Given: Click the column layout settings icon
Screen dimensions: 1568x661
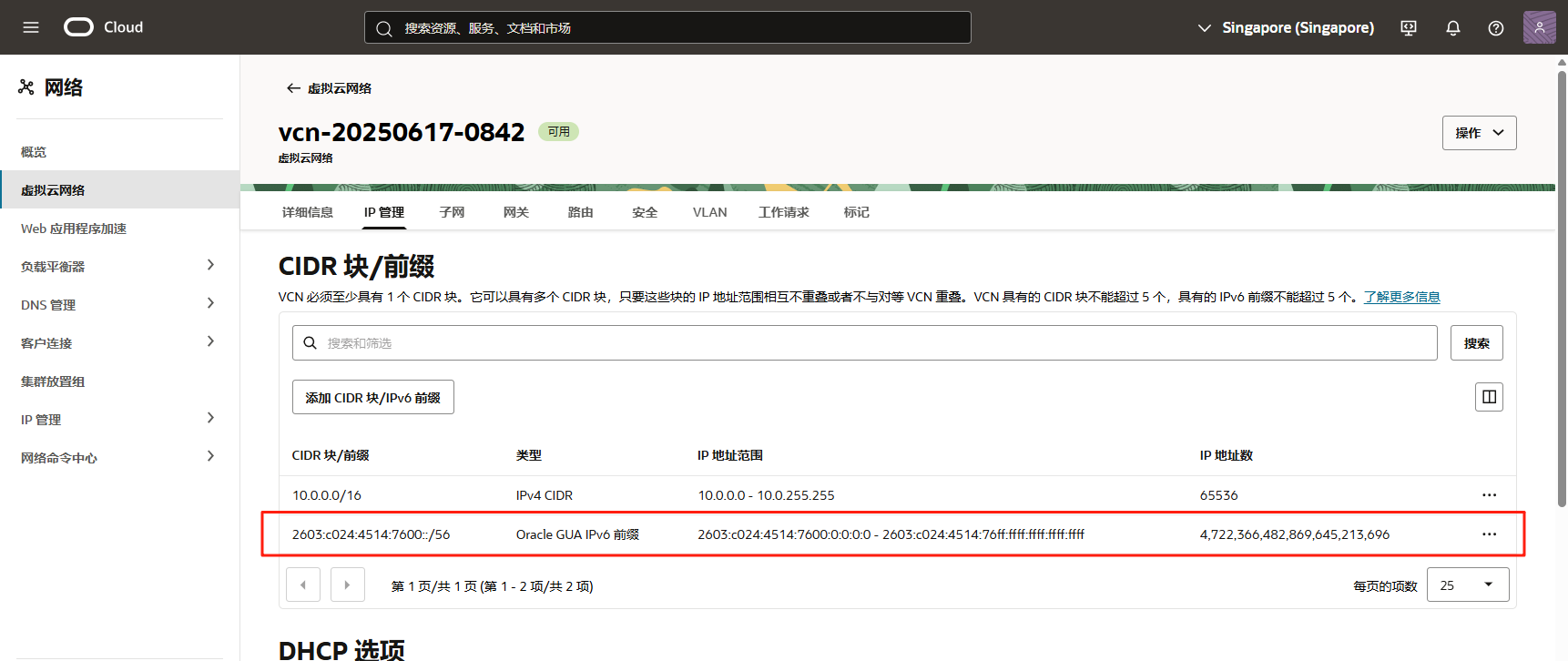Looking at the screenshot, I should tap(1489, 397).
